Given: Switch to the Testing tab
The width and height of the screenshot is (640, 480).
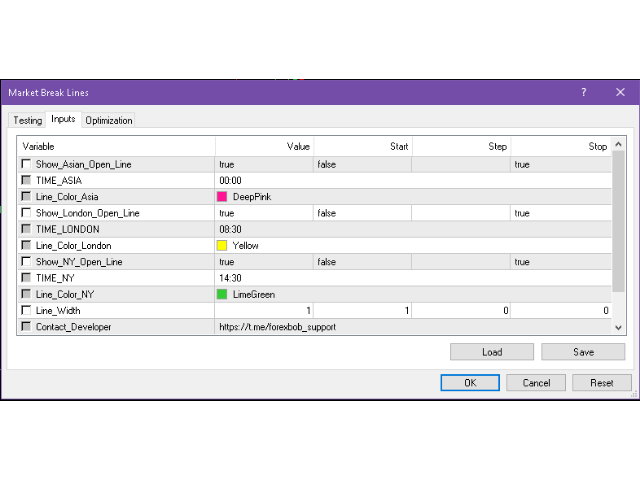Looking at the screenshot, I should click(27, 120).
